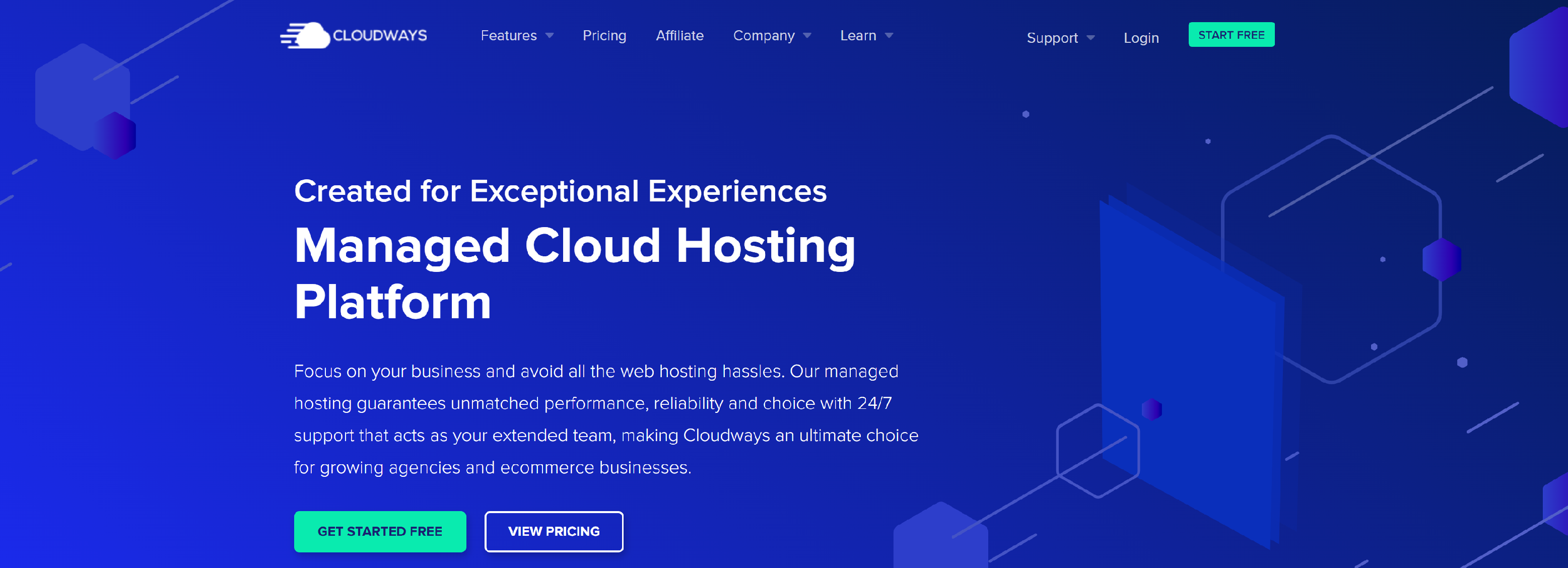Image resolution: width=1568 pixels, height=568 pixels.
Task: Expand the Learn dropdown arrow
Action: [x=889, y=36]
